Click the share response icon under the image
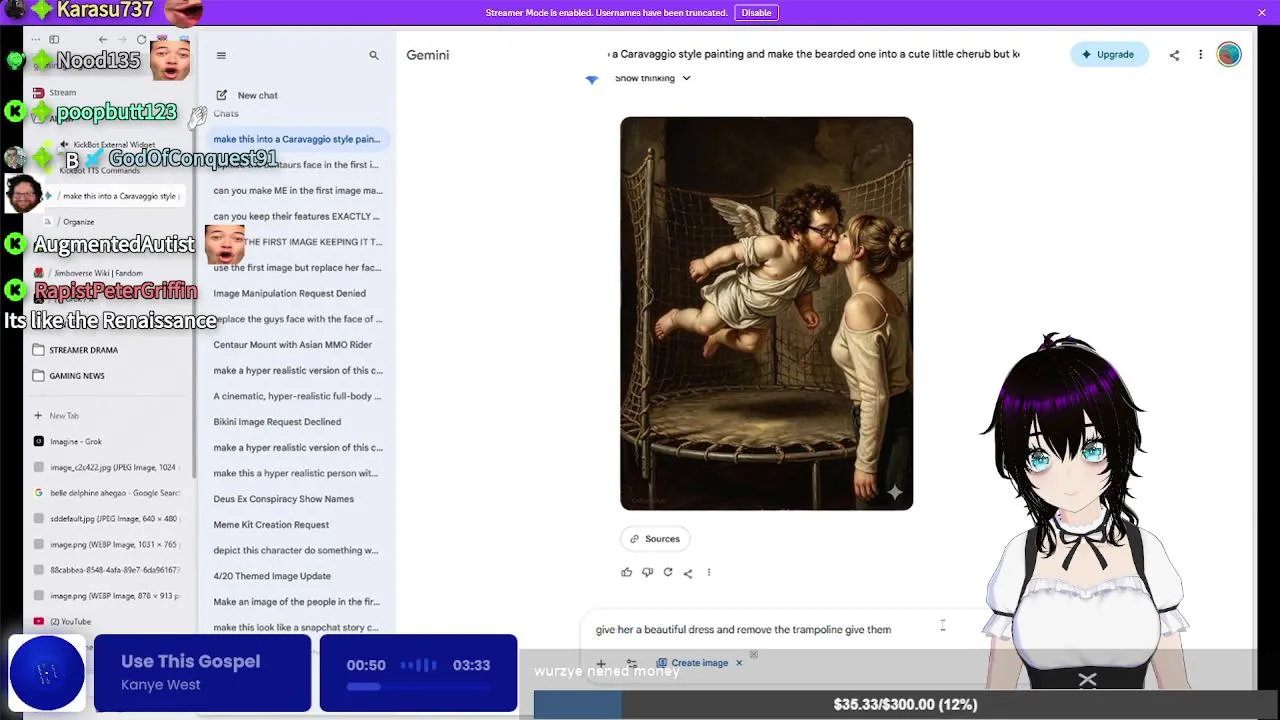The image size is (1280, 720). point(688,573)
